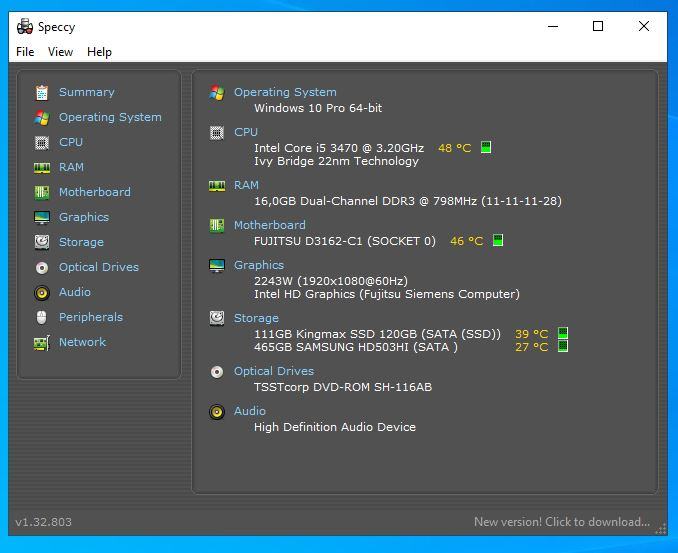Click the CPU temperature green indicator
The width and height of the screenshot is (678, 553).
[x=486, y=148]
